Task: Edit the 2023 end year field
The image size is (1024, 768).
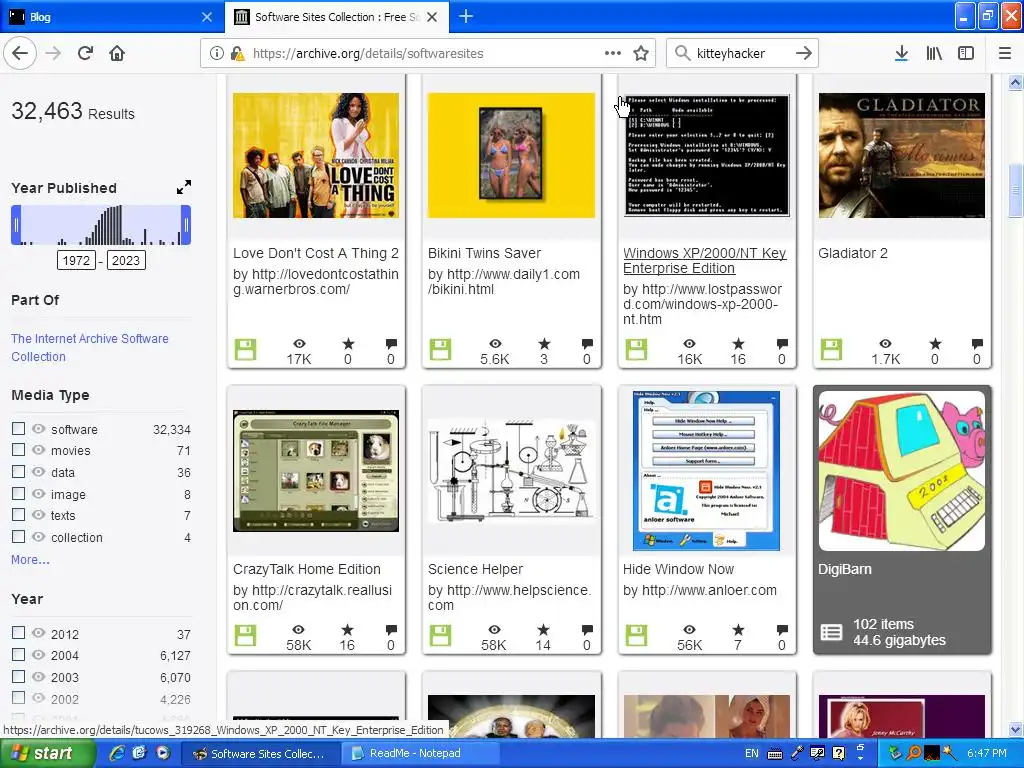Action: click(126, 261)
